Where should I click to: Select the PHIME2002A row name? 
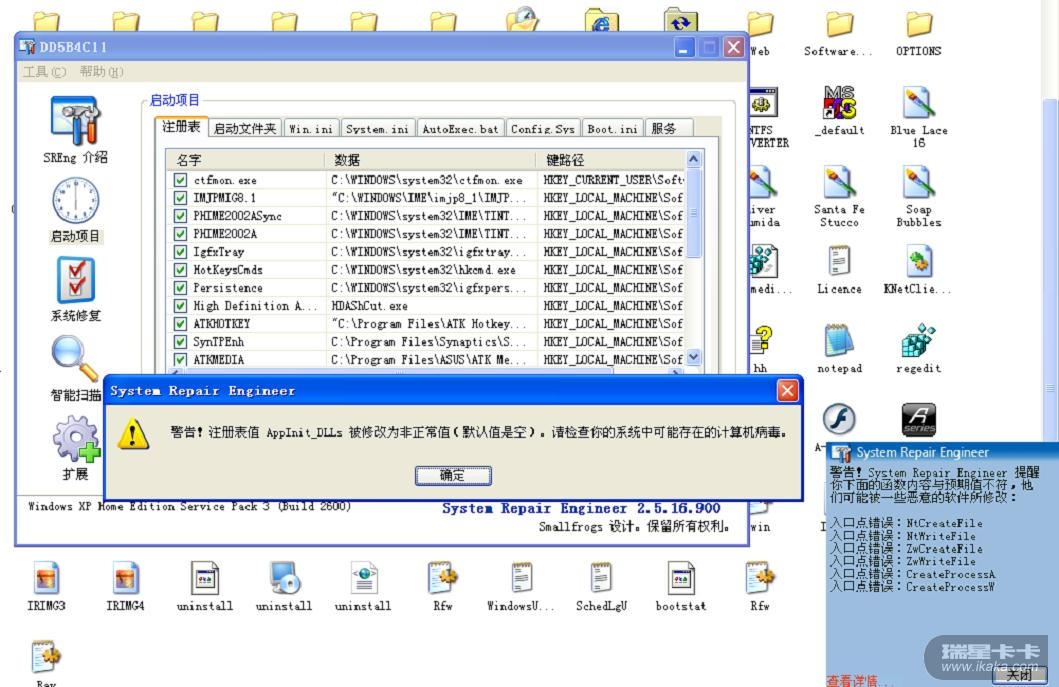225,234
